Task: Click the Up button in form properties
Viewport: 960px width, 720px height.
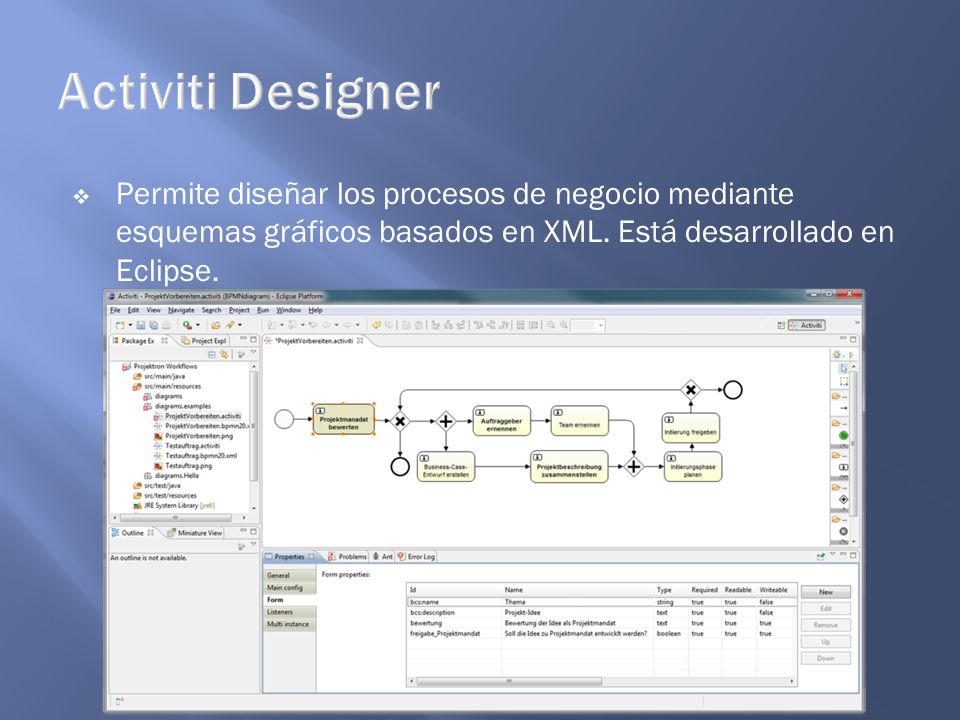Action: pyautogui.click(x=826, y=642)
